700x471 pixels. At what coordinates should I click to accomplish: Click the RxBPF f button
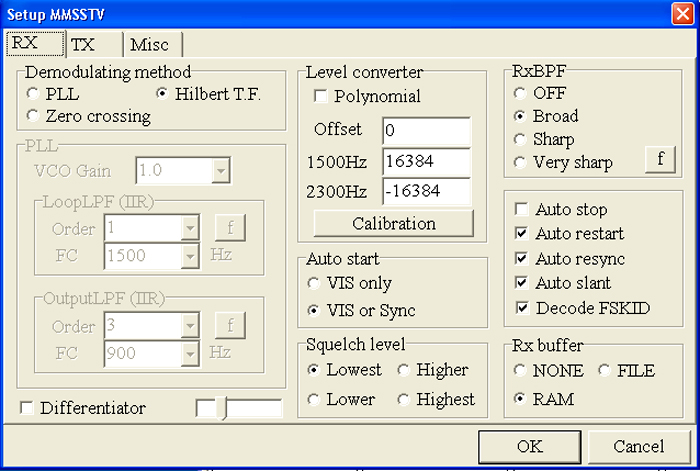pyautogui.click(x=660, y=159)
